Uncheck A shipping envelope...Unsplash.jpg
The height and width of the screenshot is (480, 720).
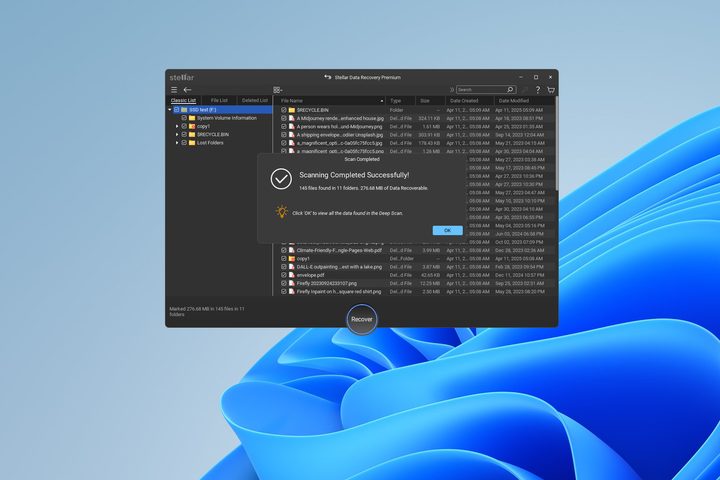284,135
